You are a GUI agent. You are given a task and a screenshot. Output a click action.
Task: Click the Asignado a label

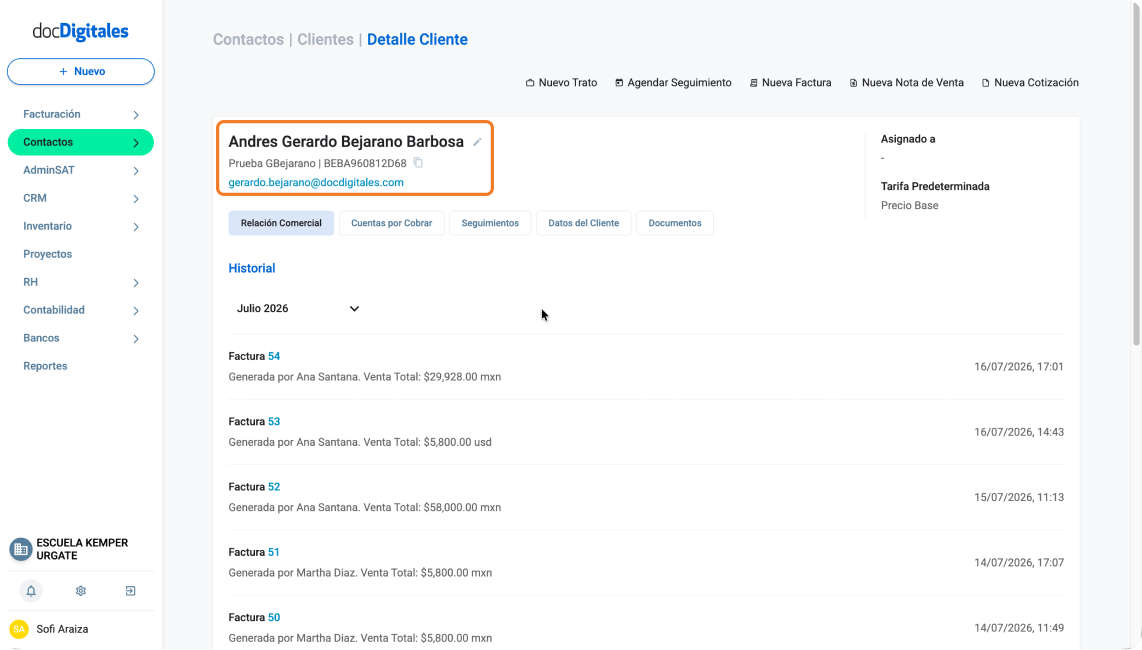point(908,139)
